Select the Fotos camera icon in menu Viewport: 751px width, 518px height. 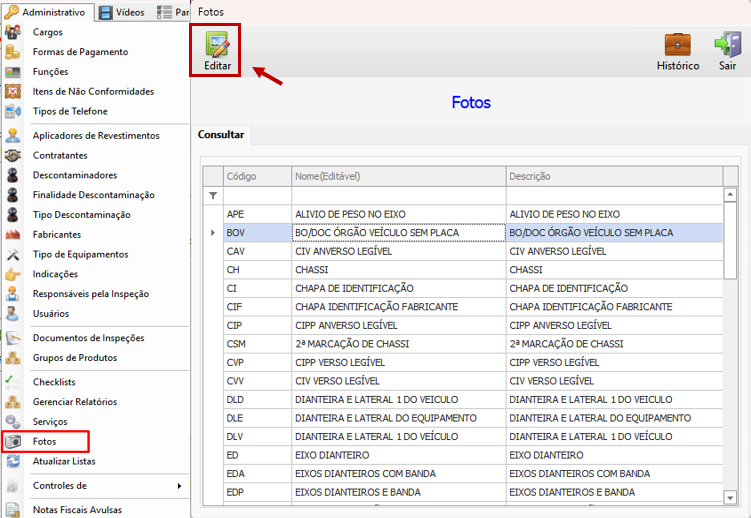[x=13, y=441]
